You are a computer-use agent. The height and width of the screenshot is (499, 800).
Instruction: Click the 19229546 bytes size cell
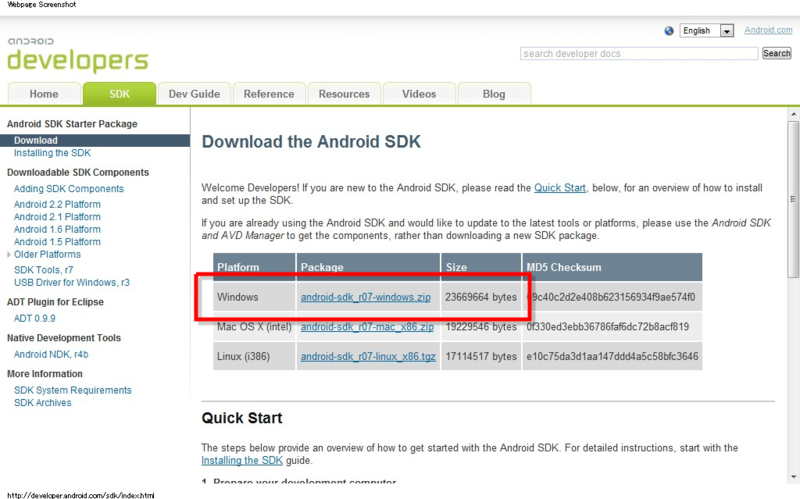[x=481, y=327]
